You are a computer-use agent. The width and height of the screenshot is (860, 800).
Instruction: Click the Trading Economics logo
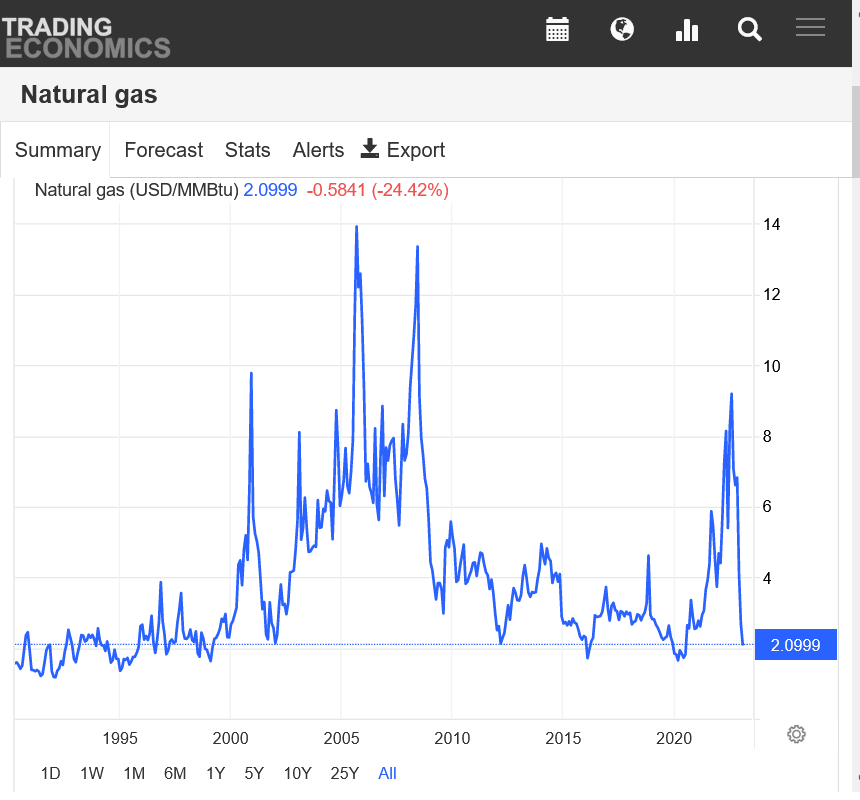[x=86, y=36]
